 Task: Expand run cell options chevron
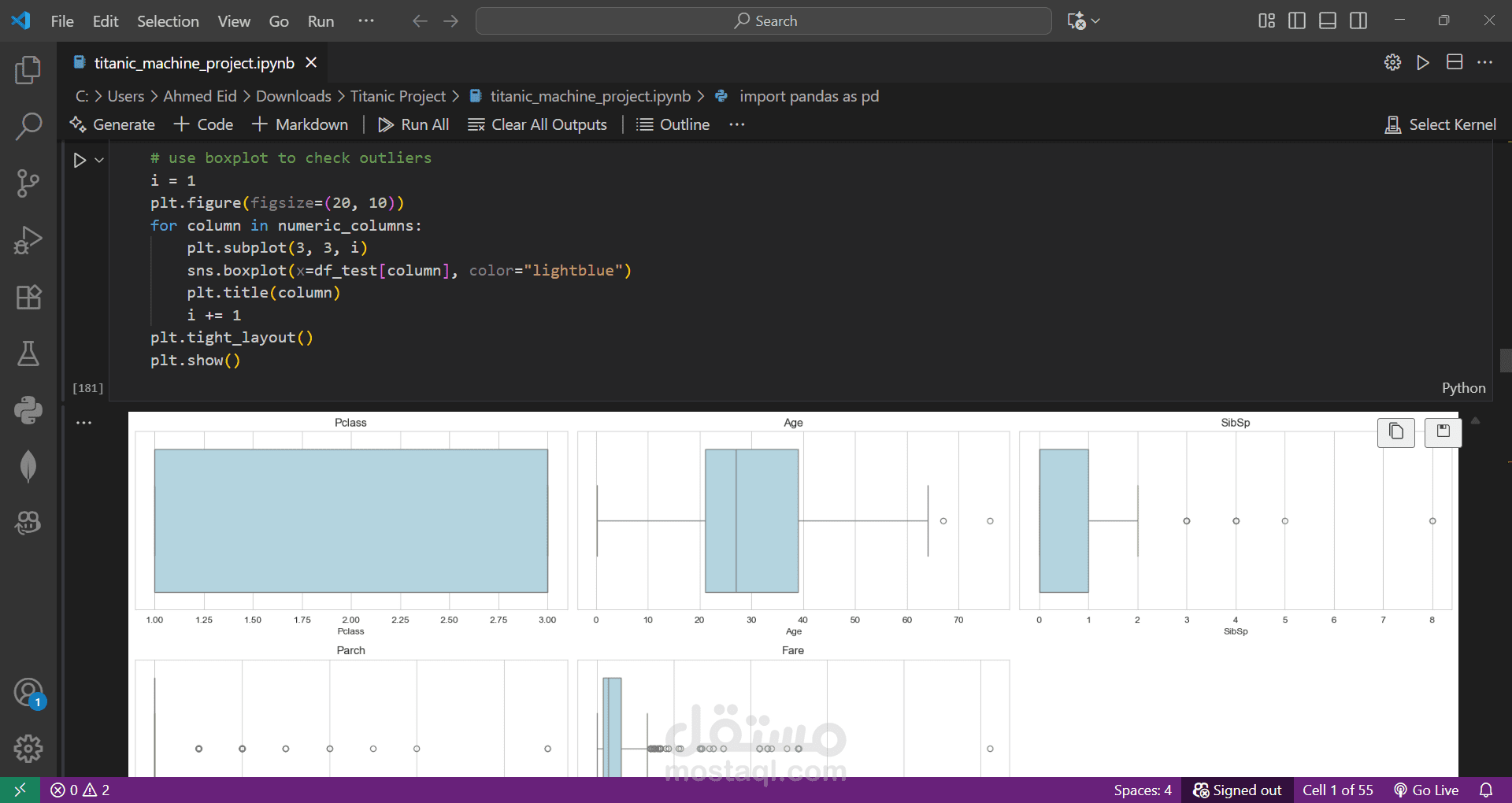(x=99, y=161)
